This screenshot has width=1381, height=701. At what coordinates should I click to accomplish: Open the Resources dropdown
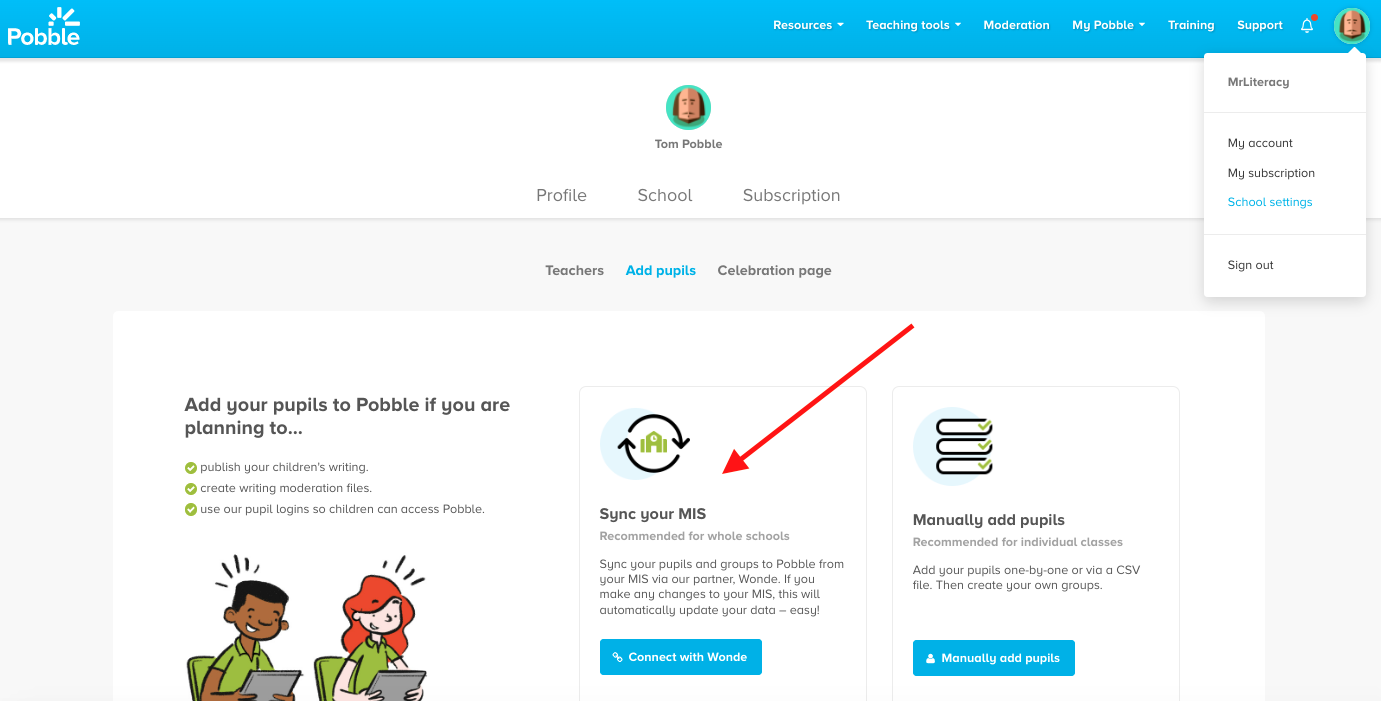807,25
